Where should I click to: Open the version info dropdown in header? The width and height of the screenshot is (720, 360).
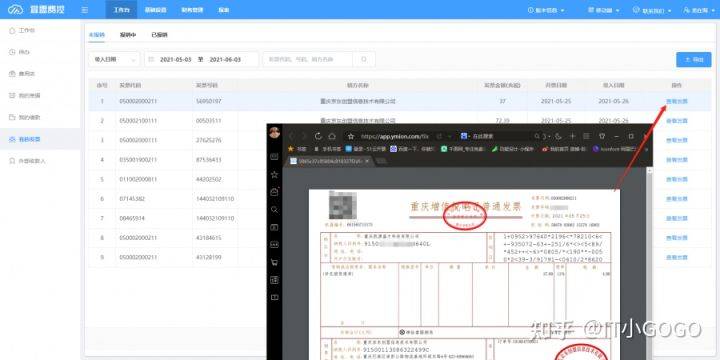pos(546,10)
